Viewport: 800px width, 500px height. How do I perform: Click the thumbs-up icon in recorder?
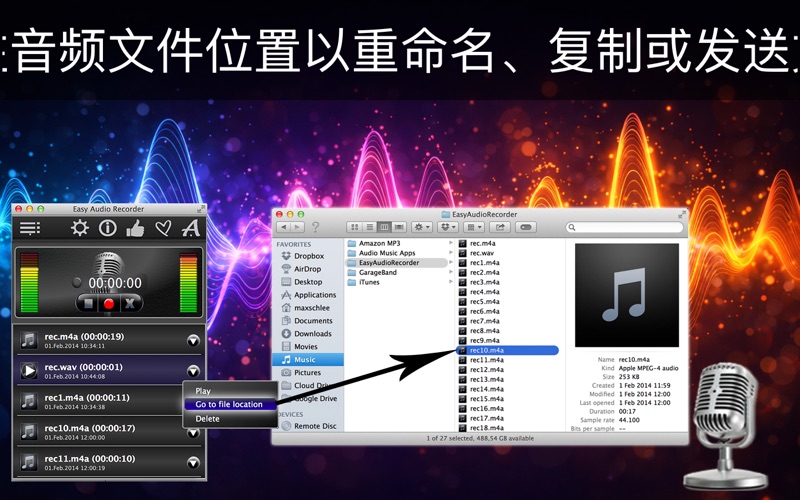coord(135,229)
